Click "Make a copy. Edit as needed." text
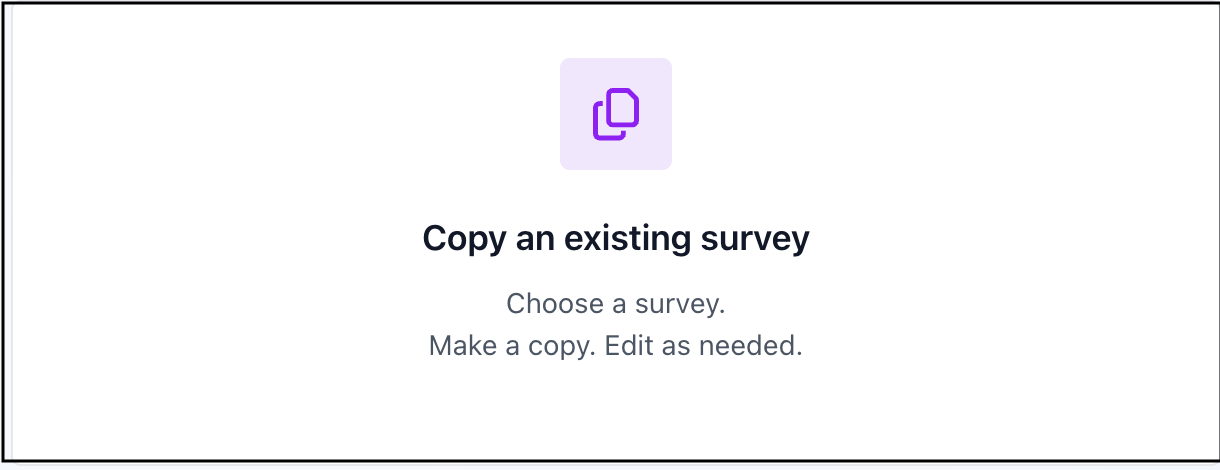Screen dimensions: 1220x470 615,346
